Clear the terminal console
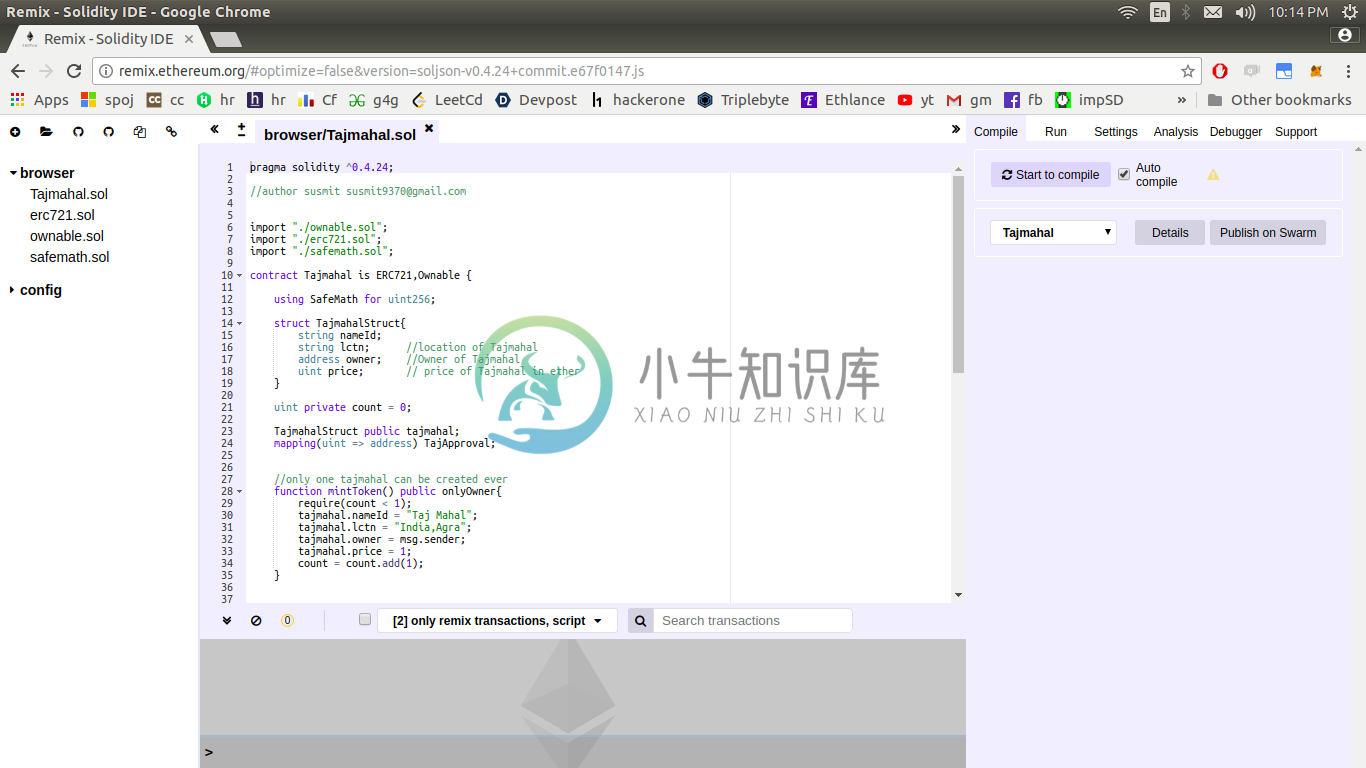 pos(256,620)
